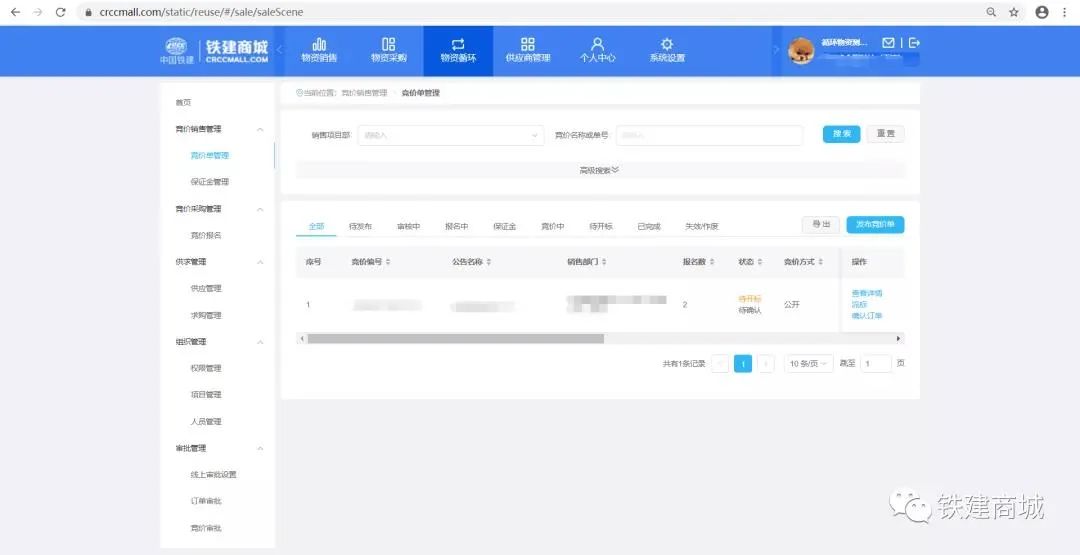Switch to the 全部 tab

(316, 227)
